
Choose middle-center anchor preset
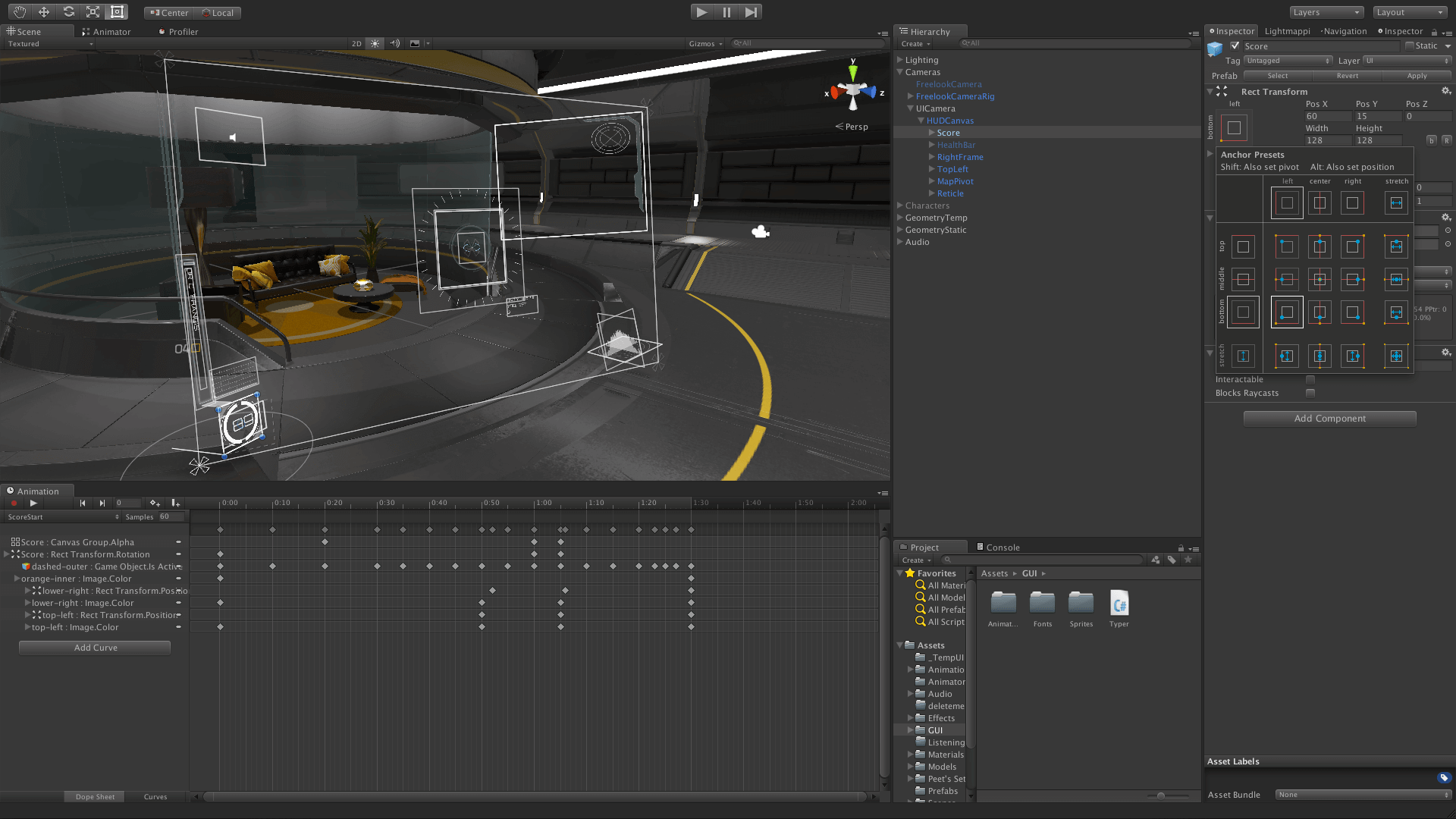1319,280
